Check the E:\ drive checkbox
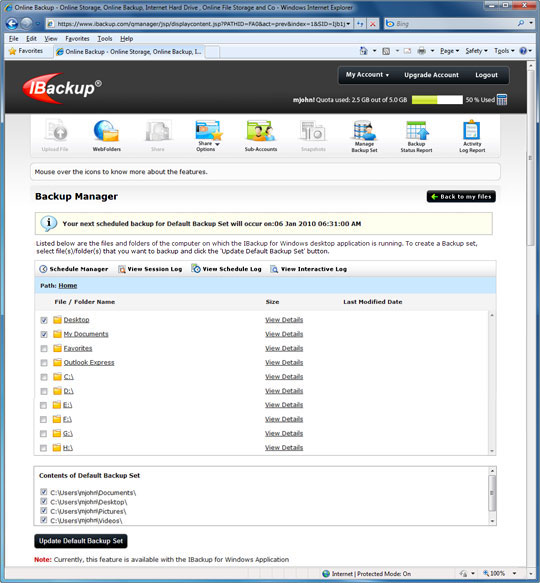 point(44,405)
